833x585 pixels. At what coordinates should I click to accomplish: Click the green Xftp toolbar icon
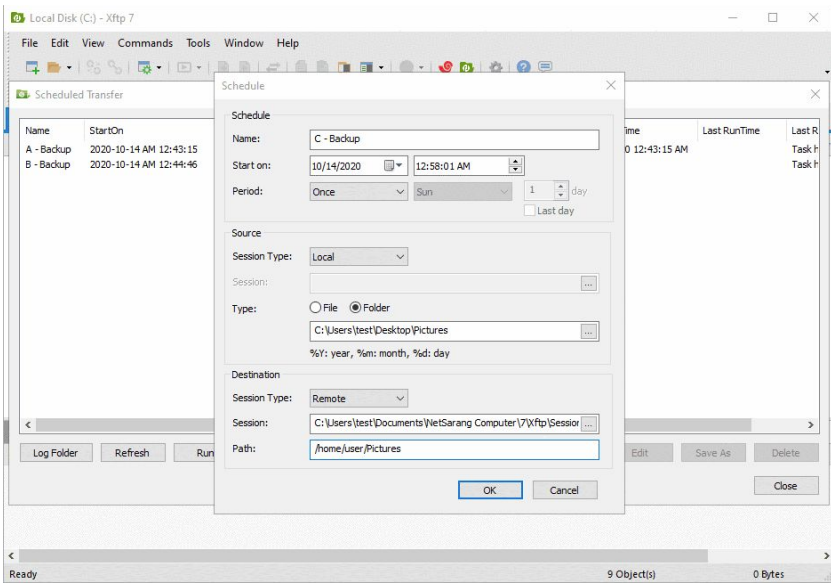[466, 67]
